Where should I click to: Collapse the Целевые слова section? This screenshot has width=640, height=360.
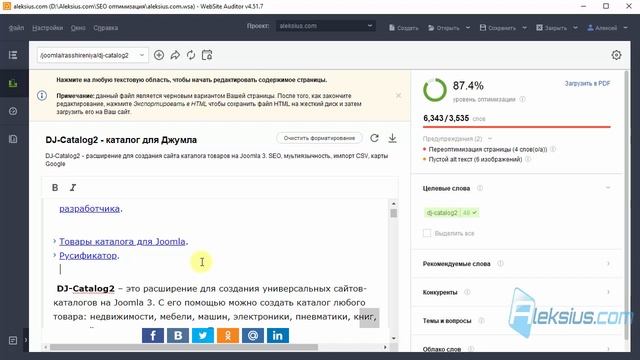608,188
